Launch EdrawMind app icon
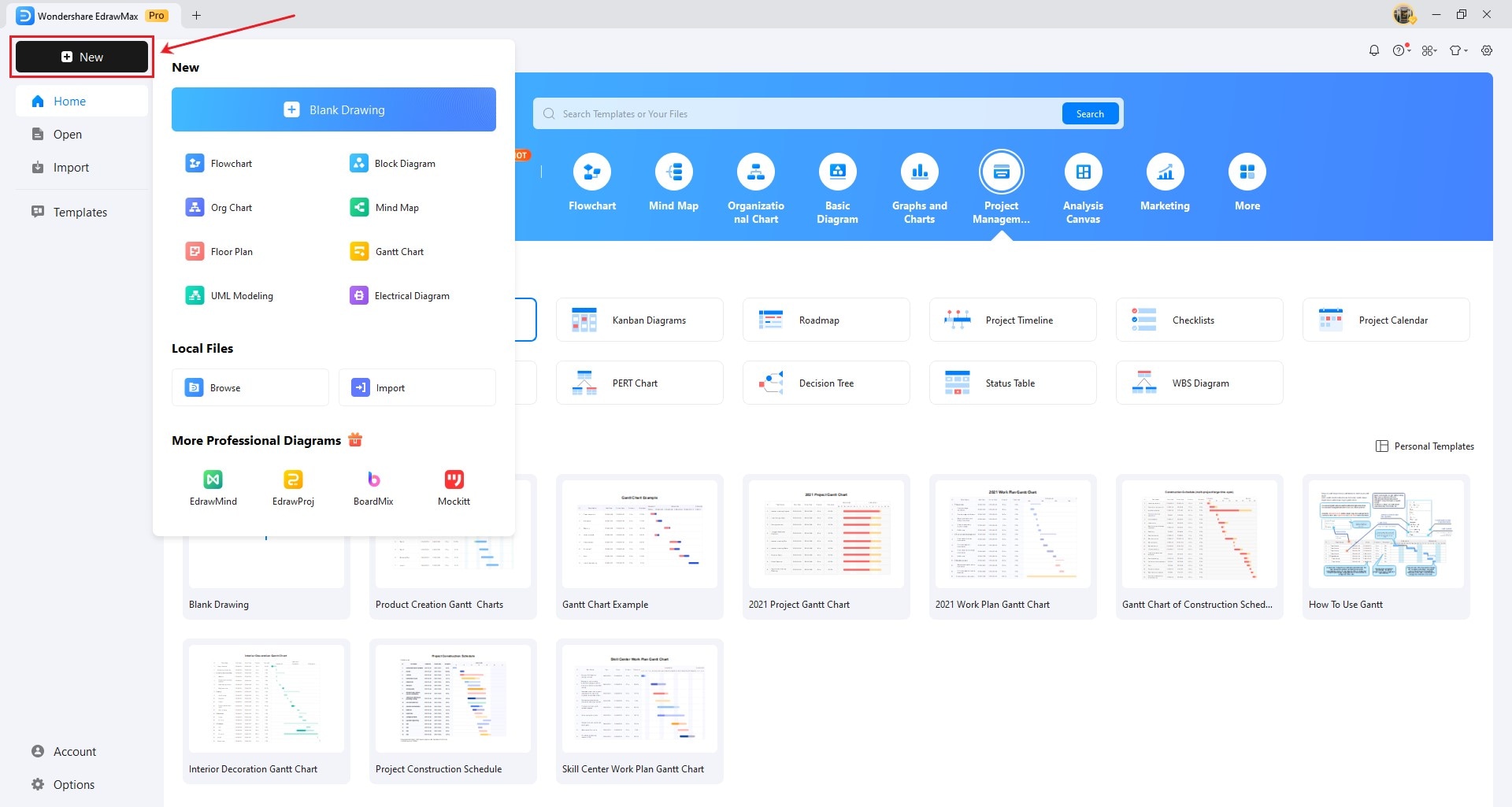The image size is (1512, 807). coord(213,479)
